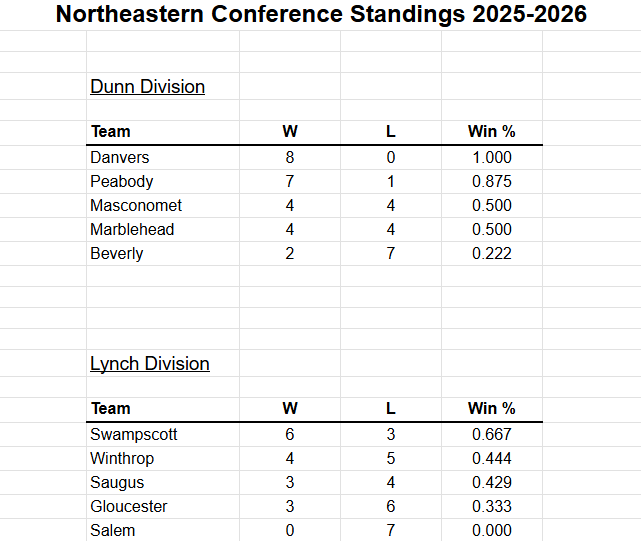
Task: Click Danvers' 1.000 win percentage
Action: tap(491, 158)
